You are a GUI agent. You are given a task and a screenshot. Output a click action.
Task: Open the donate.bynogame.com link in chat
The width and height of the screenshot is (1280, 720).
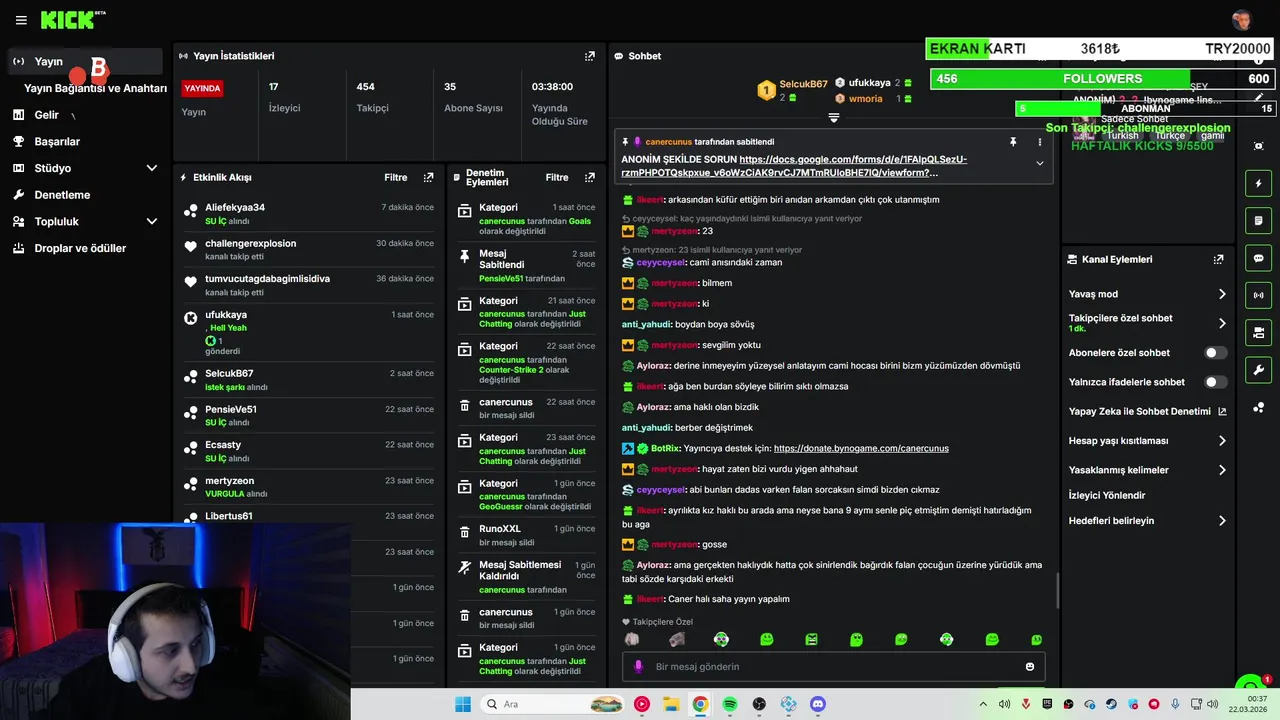861,449
